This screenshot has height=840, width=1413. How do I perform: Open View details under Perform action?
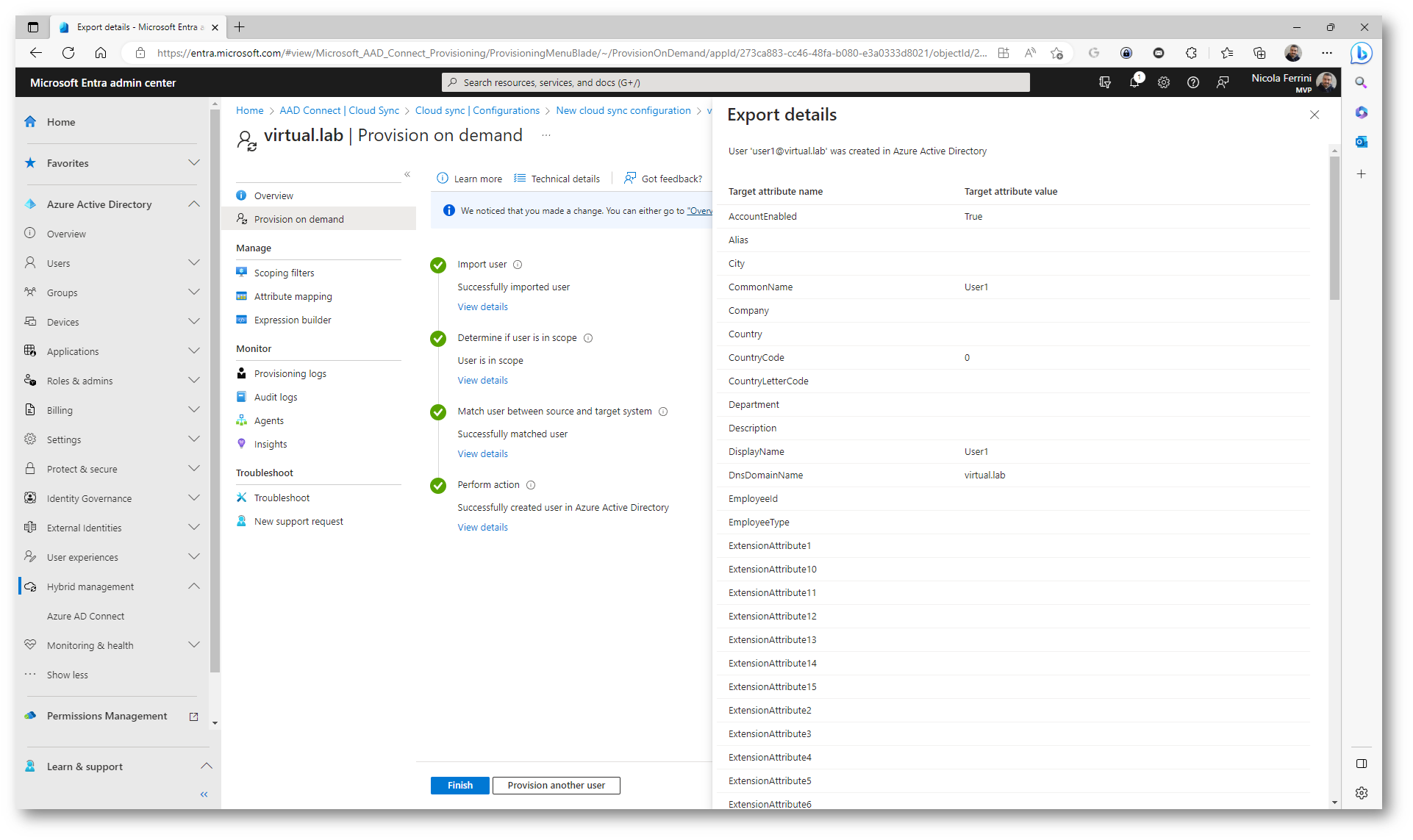pyautogui.click(x=482, y=527)
